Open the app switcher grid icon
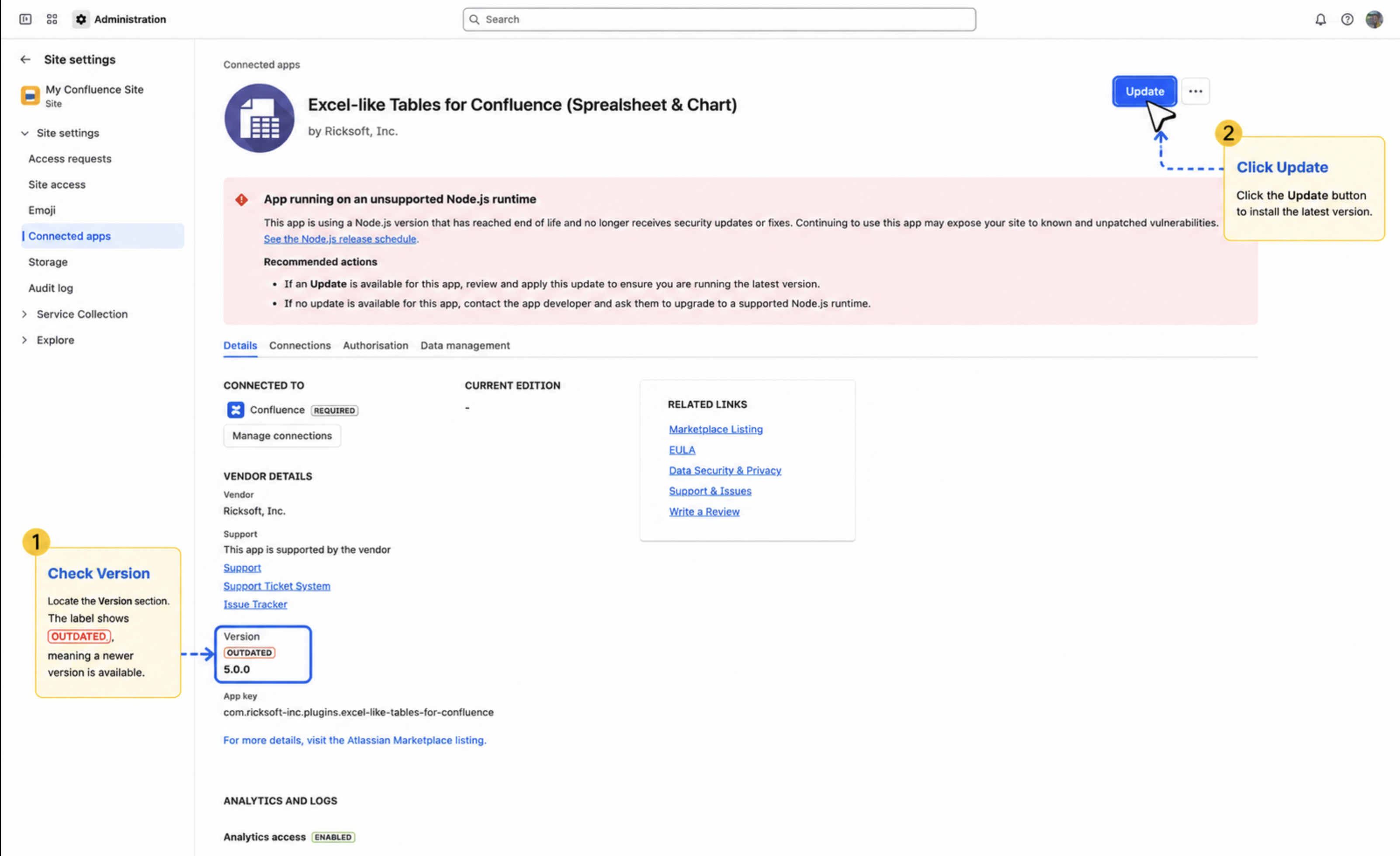The image size is (1400, 856). (52, 19)
